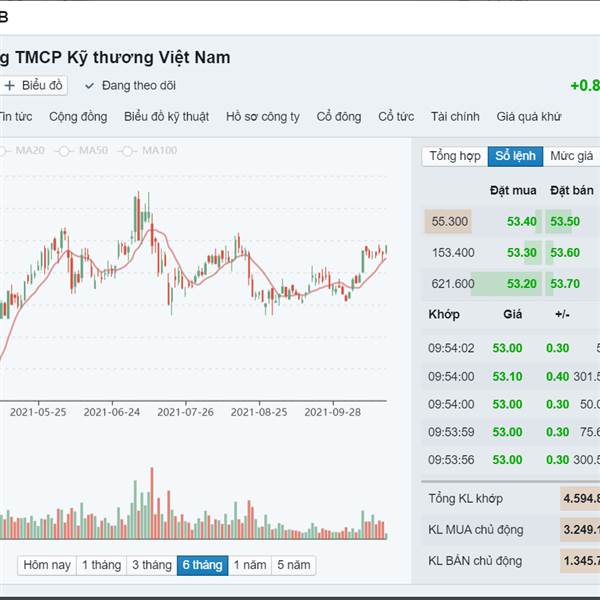Click the plus icon on Biểu đồ button
The image size is (600, 600).
tap(9, 85)
